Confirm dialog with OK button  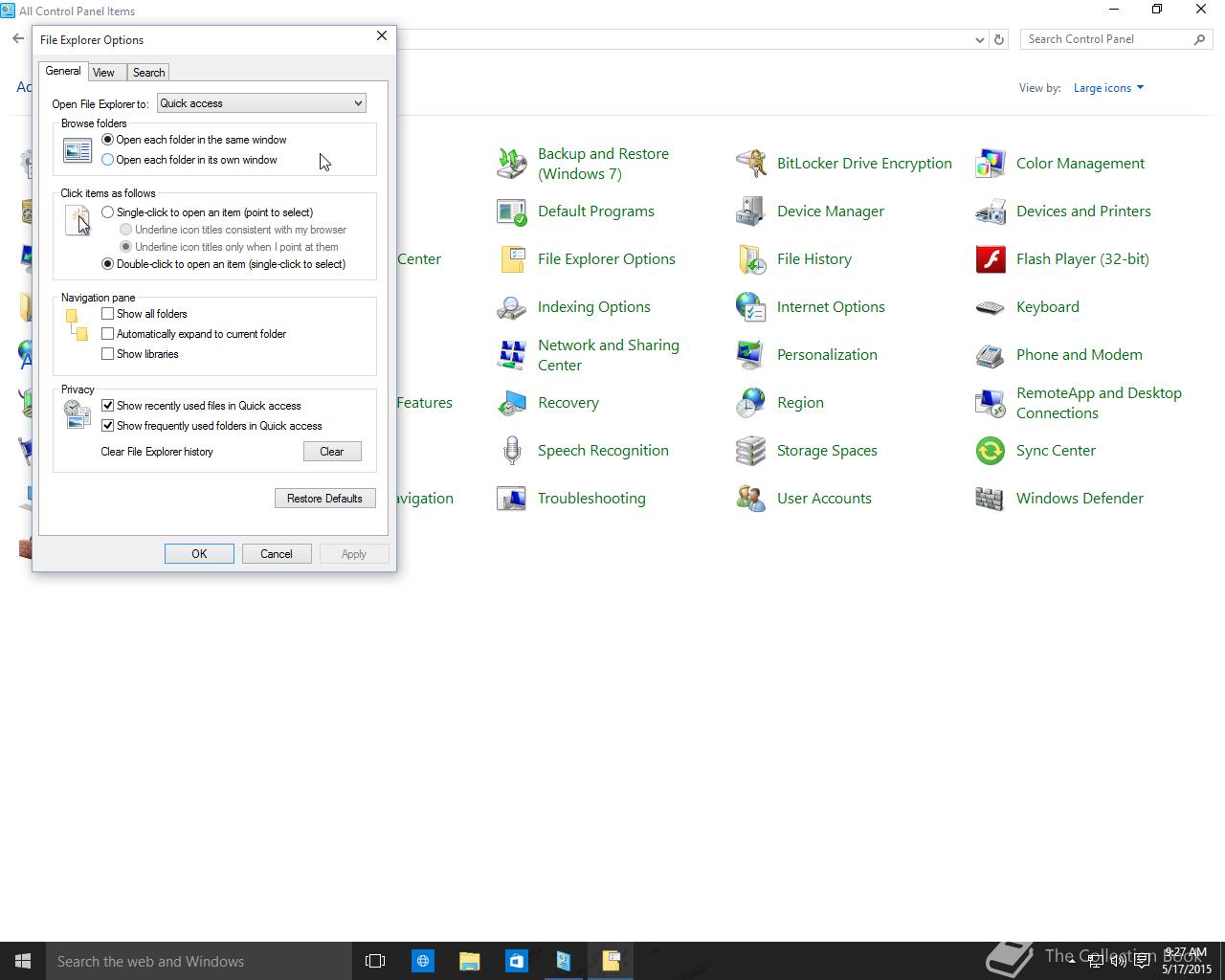199,554
